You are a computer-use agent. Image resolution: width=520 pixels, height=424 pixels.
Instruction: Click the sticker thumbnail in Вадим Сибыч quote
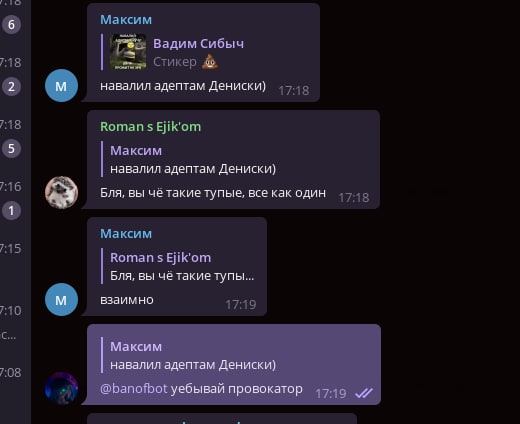[128, 52]
